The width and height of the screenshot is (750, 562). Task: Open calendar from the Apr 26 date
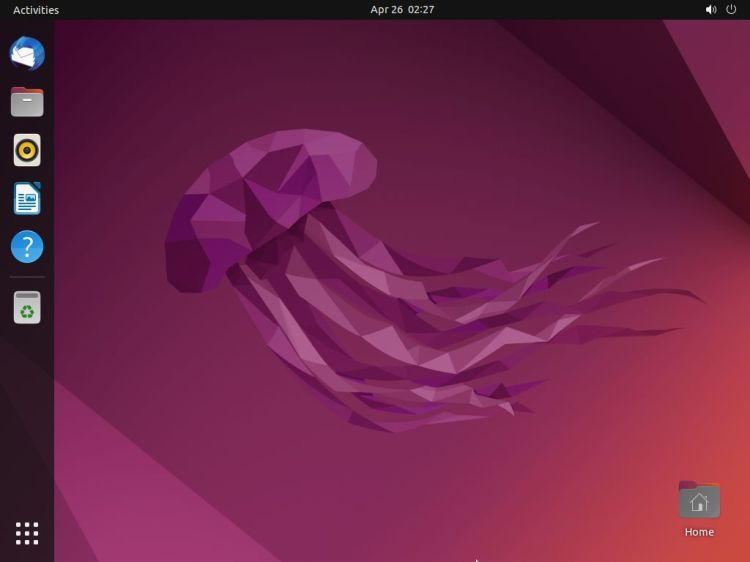(x=385, y=10)
